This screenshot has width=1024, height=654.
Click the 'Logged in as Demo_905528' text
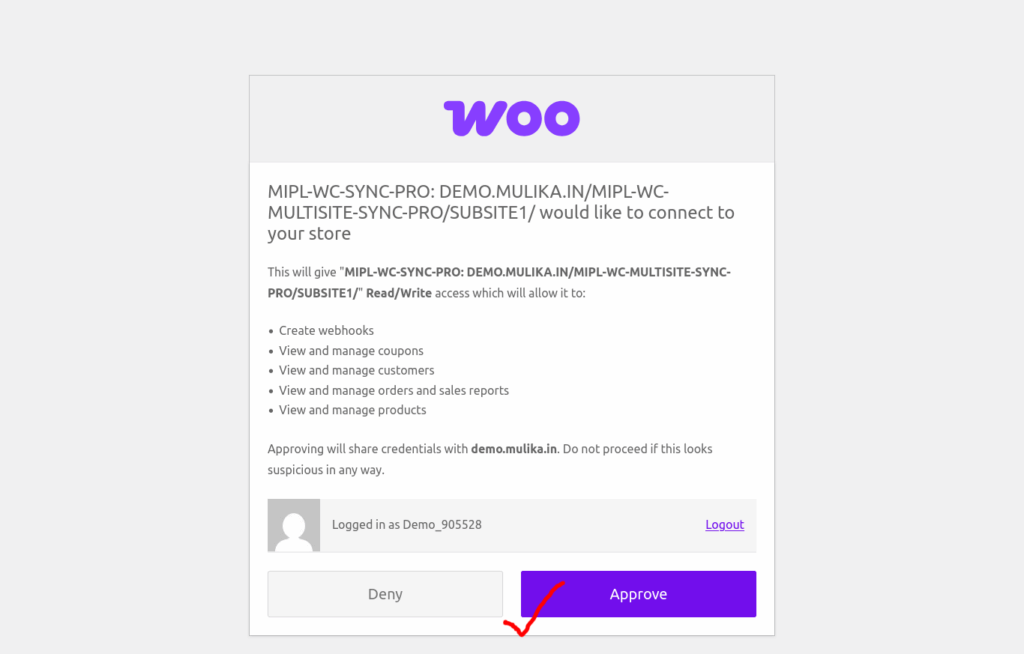[406, 525]
